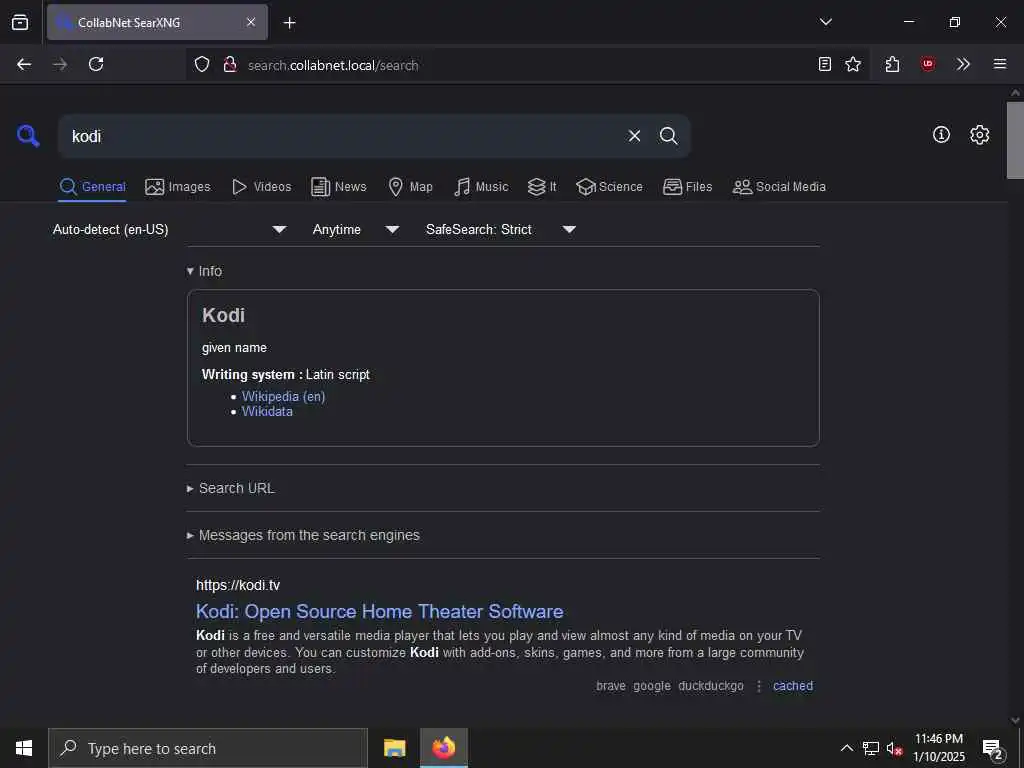Switch to the Videos category
The height and width of the screenshot is (768, 1024).
pyautogui.click(x=262, y=187)
